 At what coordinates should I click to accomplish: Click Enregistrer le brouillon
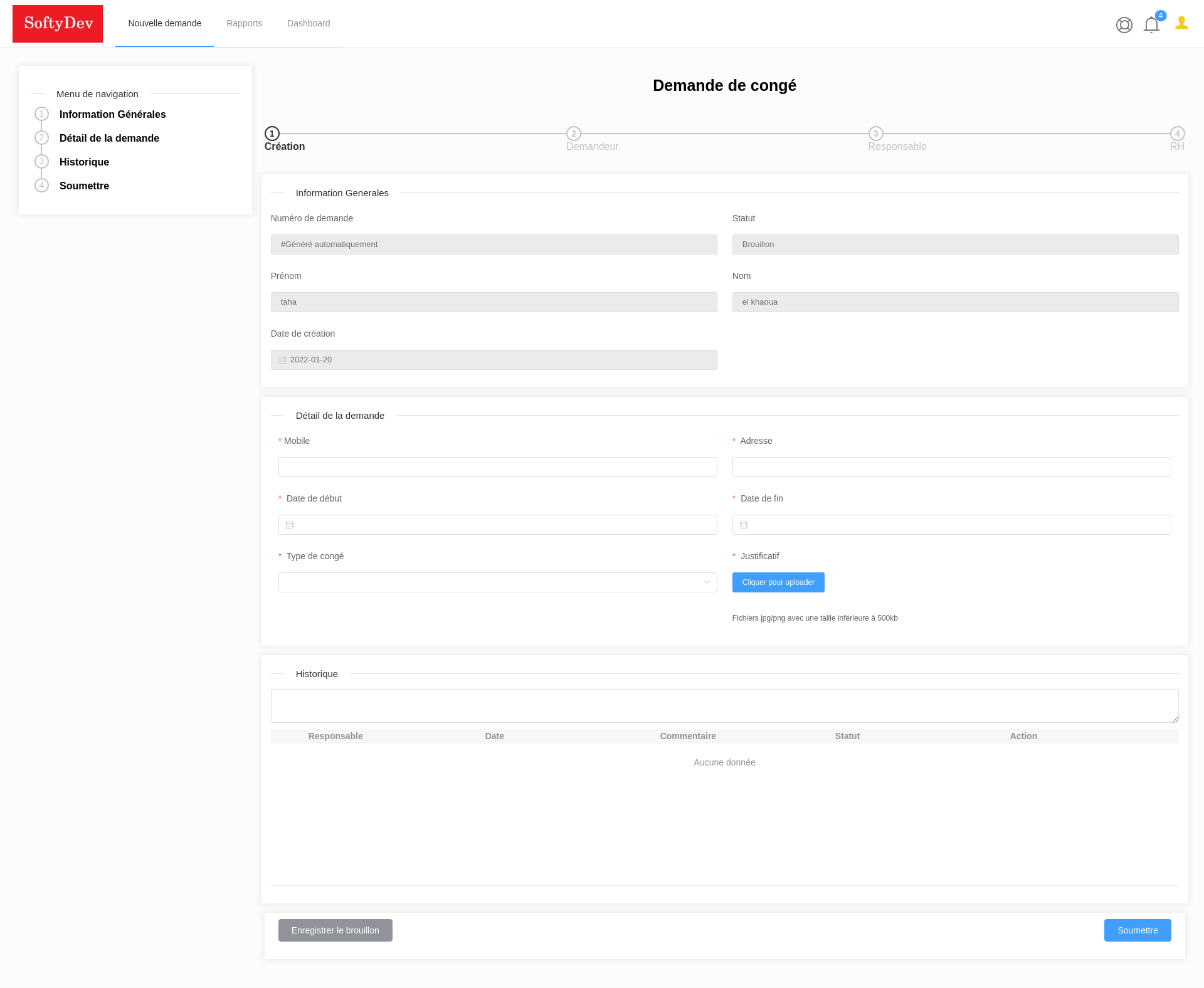[x=335, y=930]
